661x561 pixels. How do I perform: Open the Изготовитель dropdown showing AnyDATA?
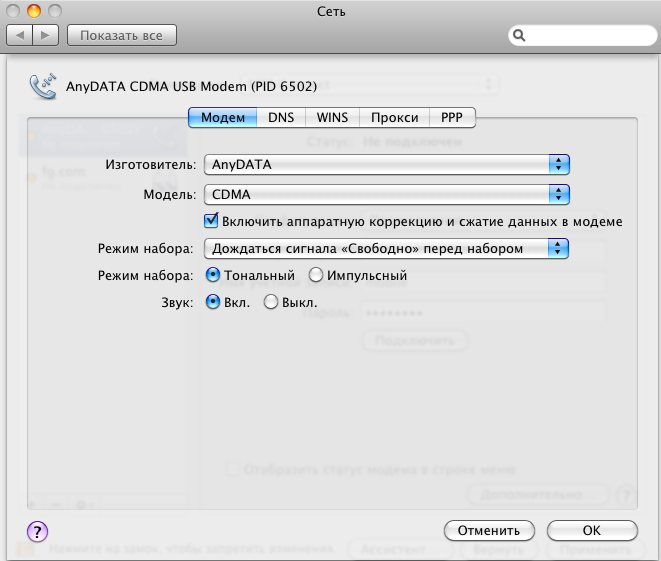387,164
